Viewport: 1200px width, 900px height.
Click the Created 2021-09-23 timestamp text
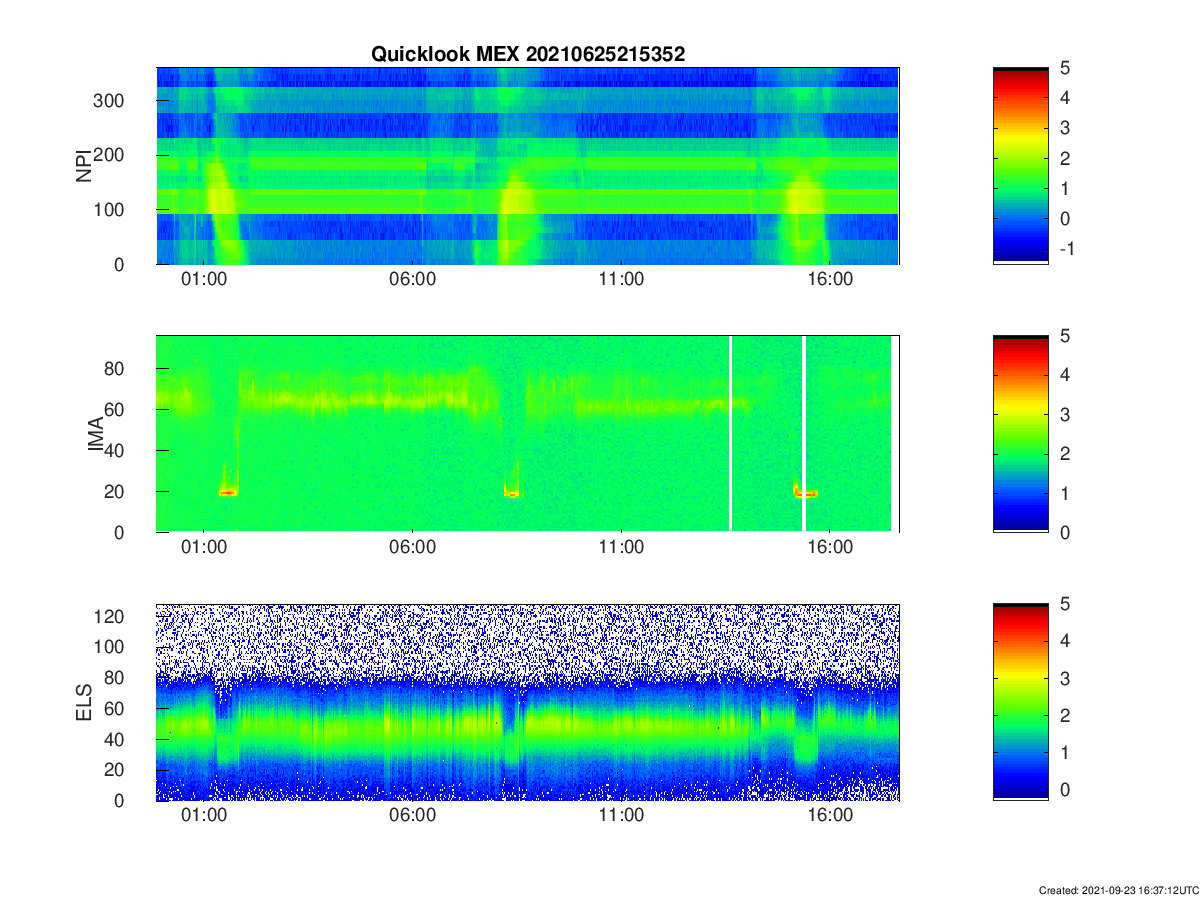coord(1117,890)
